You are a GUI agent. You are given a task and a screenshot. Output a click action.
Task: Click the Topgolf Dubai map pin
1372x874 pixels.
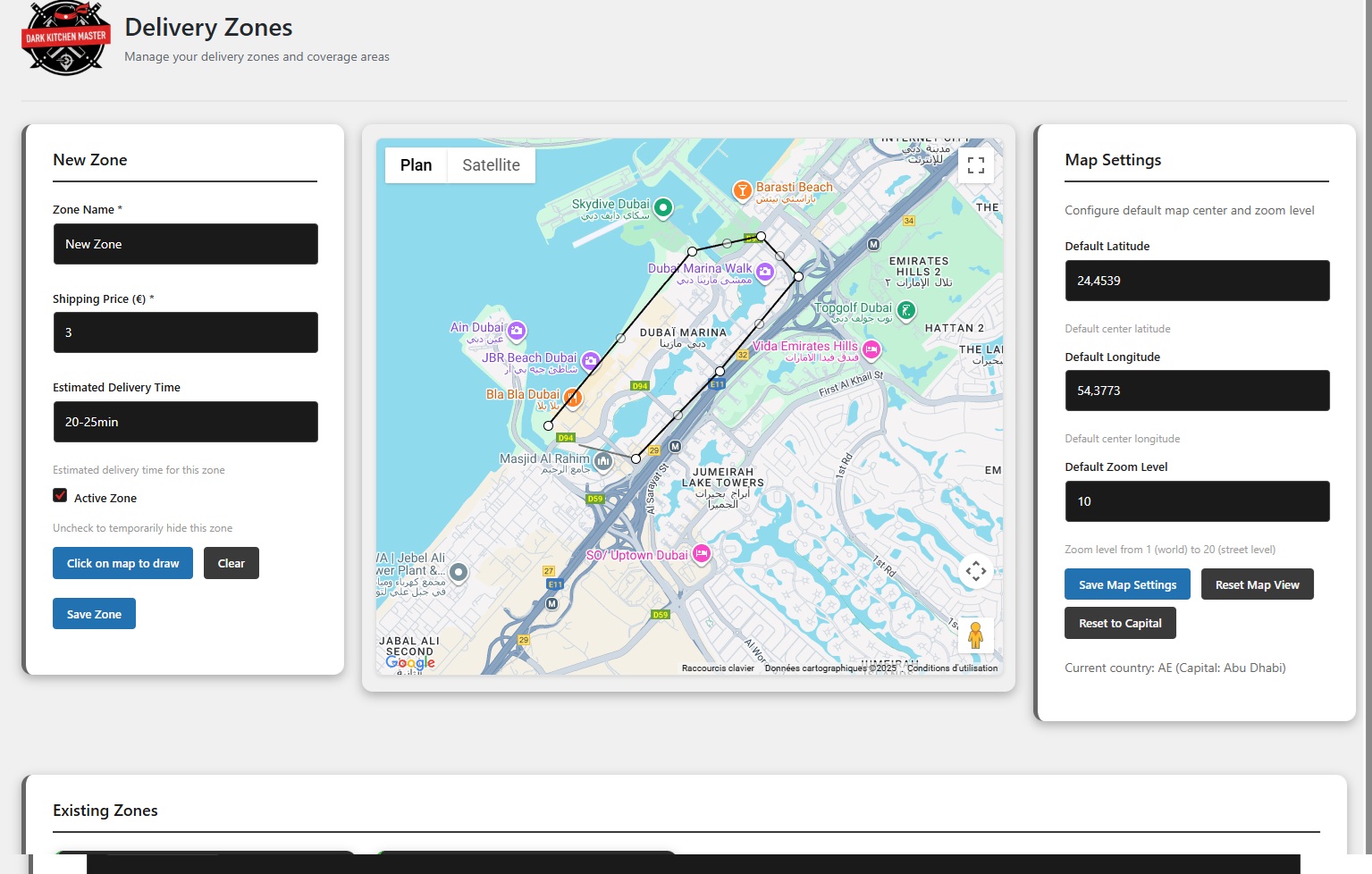[x=906, y=311]
